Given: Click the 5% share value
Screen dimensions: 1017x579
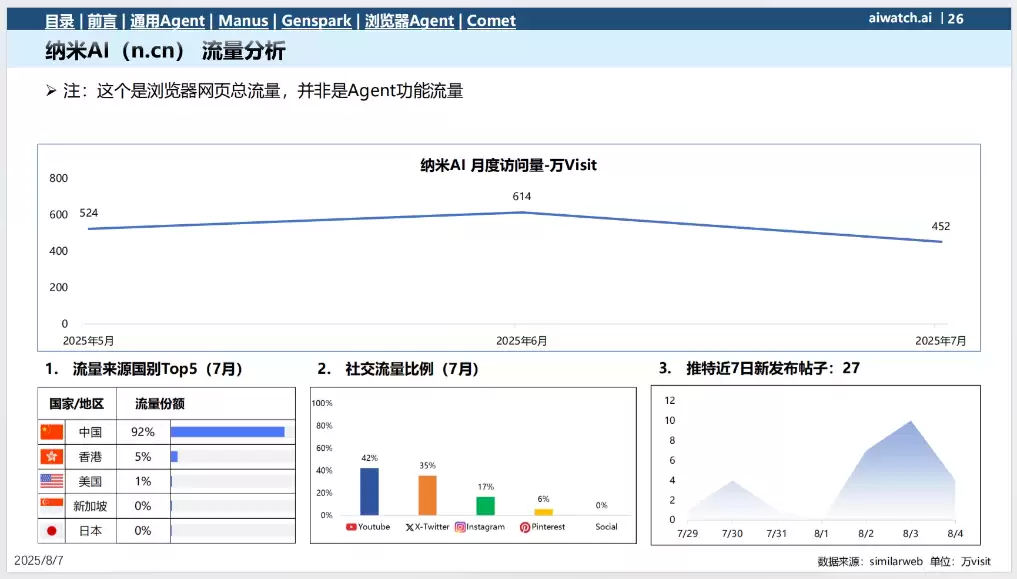Looking at the screenshot, I should coord(143,456).
